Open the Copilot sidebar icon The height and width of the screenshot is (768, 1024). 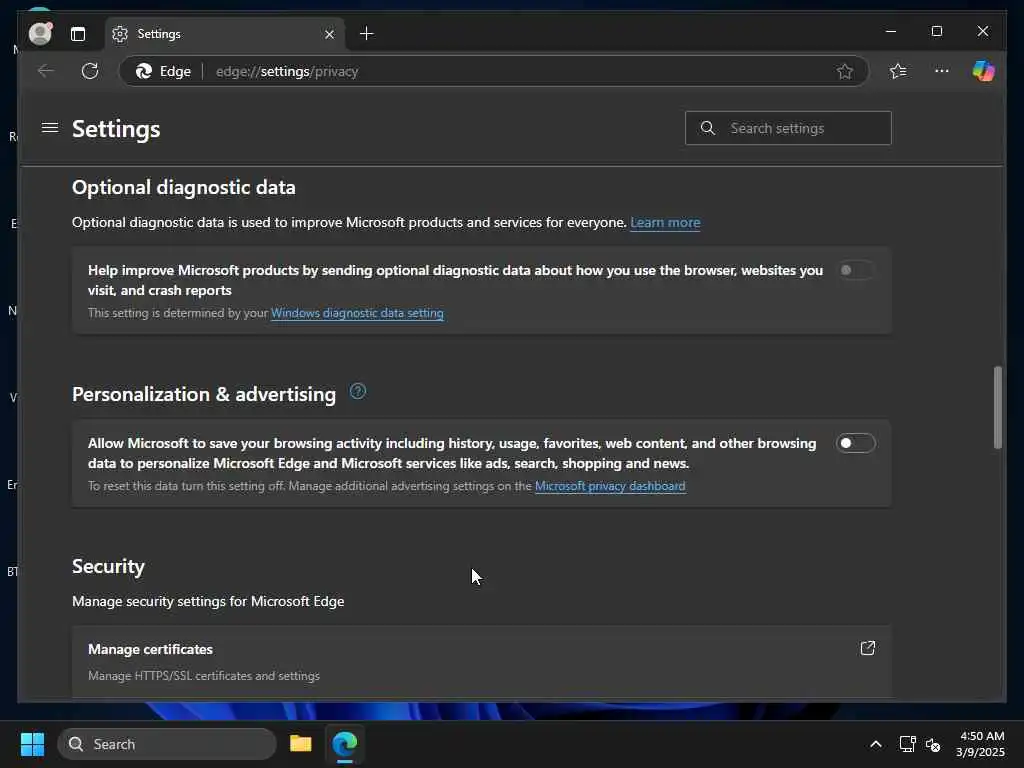coord(983,71)
